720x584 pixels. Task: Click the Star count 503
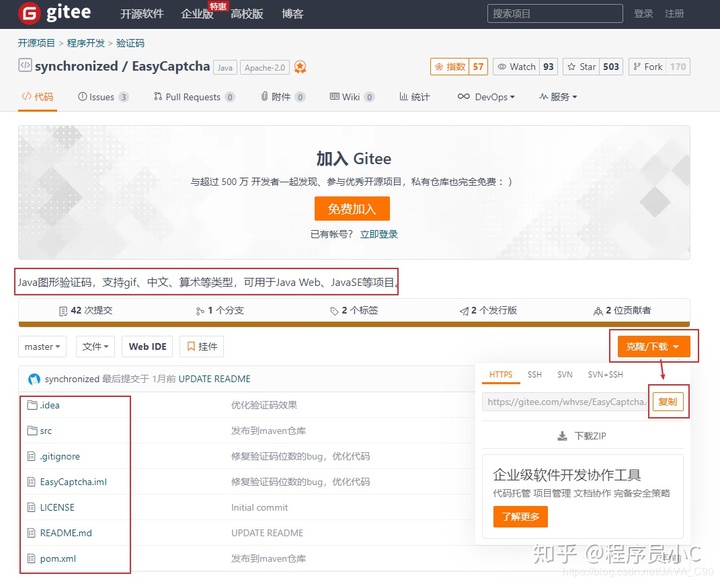click(611, 67)
